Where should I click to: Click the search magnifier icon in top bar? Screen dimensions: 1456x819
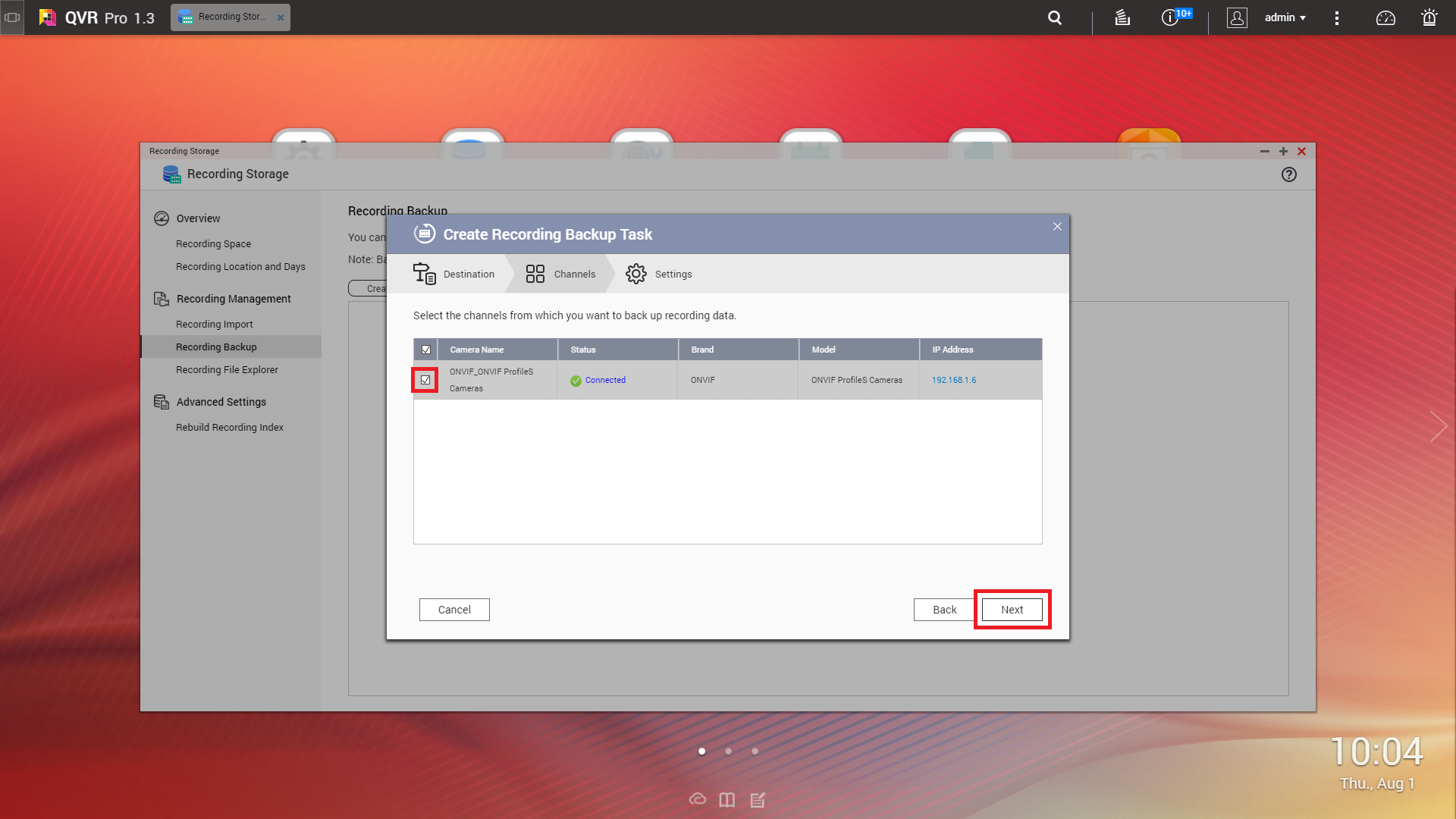pyautogui.click(x=1054, y=17)
